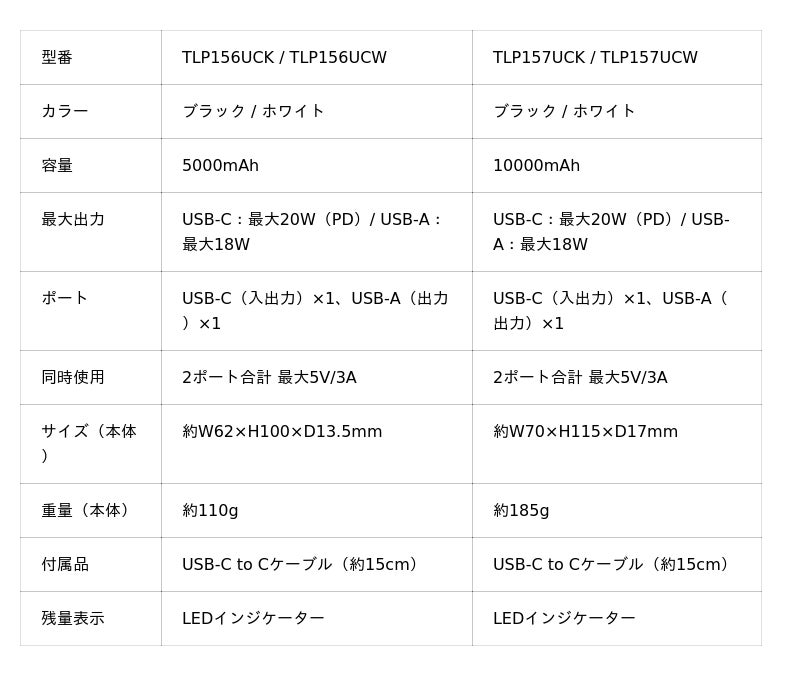800x676 pixels.
Task: Click the 容量 row header
Action: pyautogui.click(x=57, y=166)
